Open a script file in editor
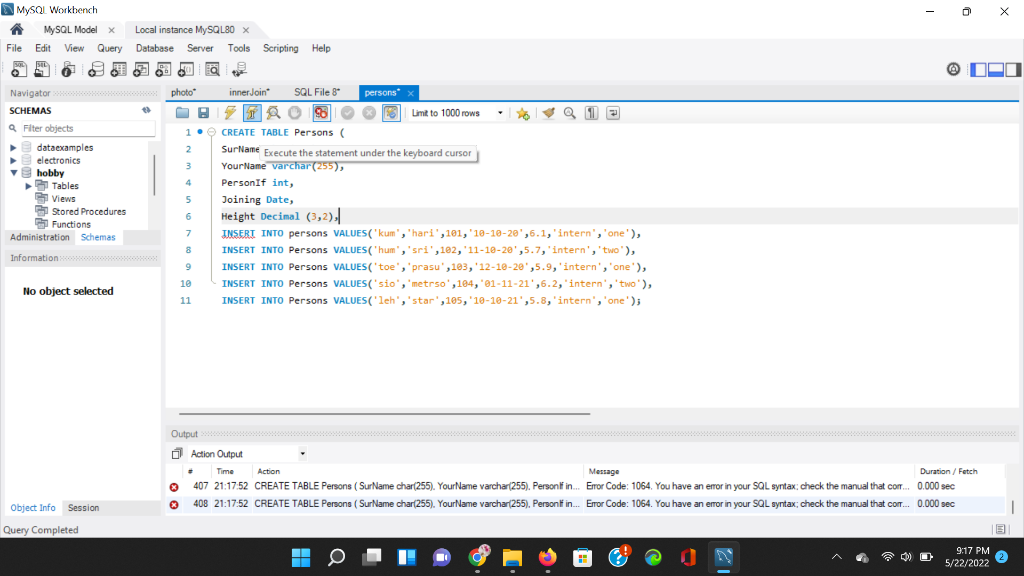Viewport: 1024px width, 576px height. [x=182, y=113]
